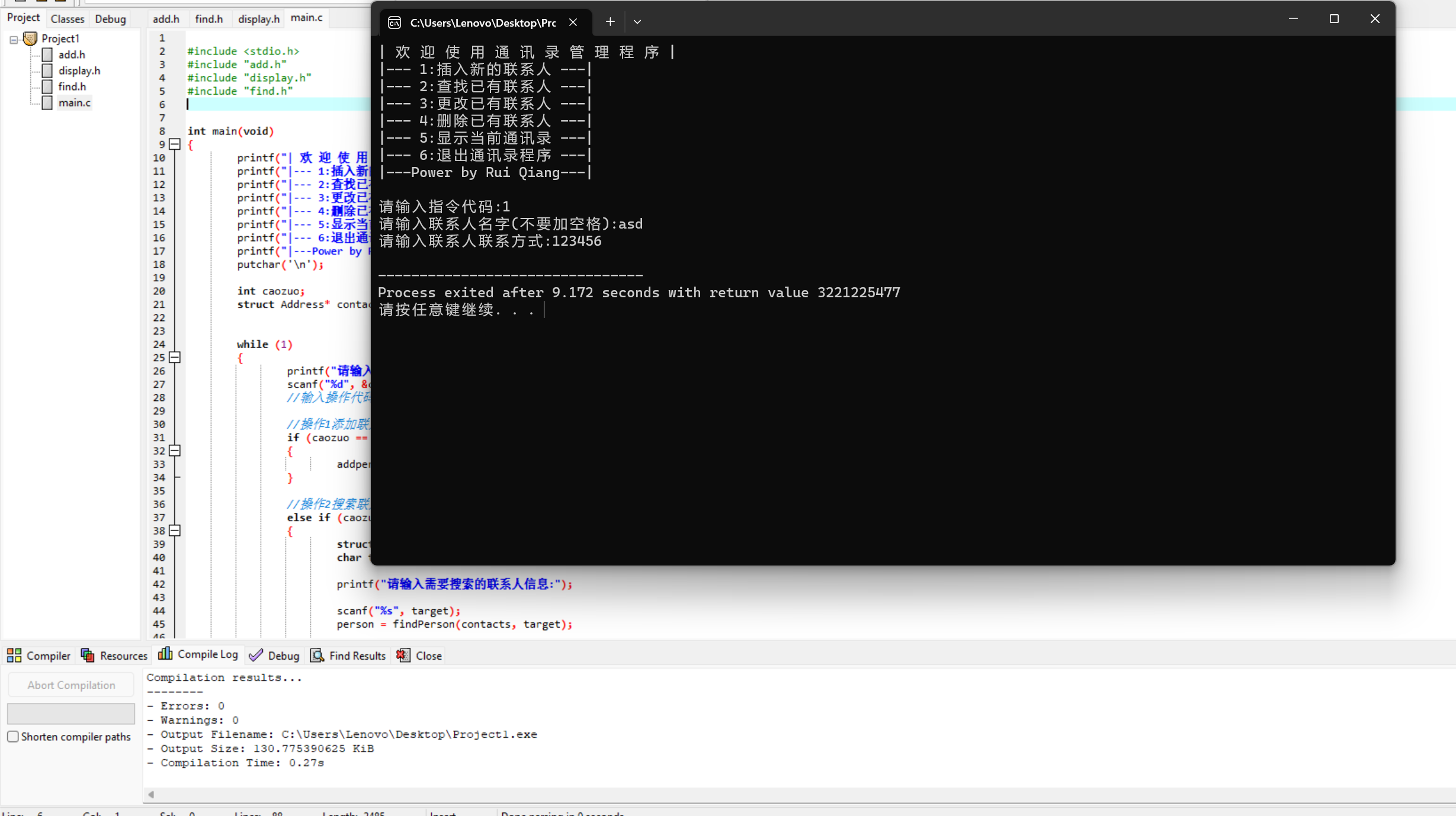Image resolution: width=1456 pixels, height=816 pixels.
Task: Collapse the Project1 tree node
Action: click(13, 40)
